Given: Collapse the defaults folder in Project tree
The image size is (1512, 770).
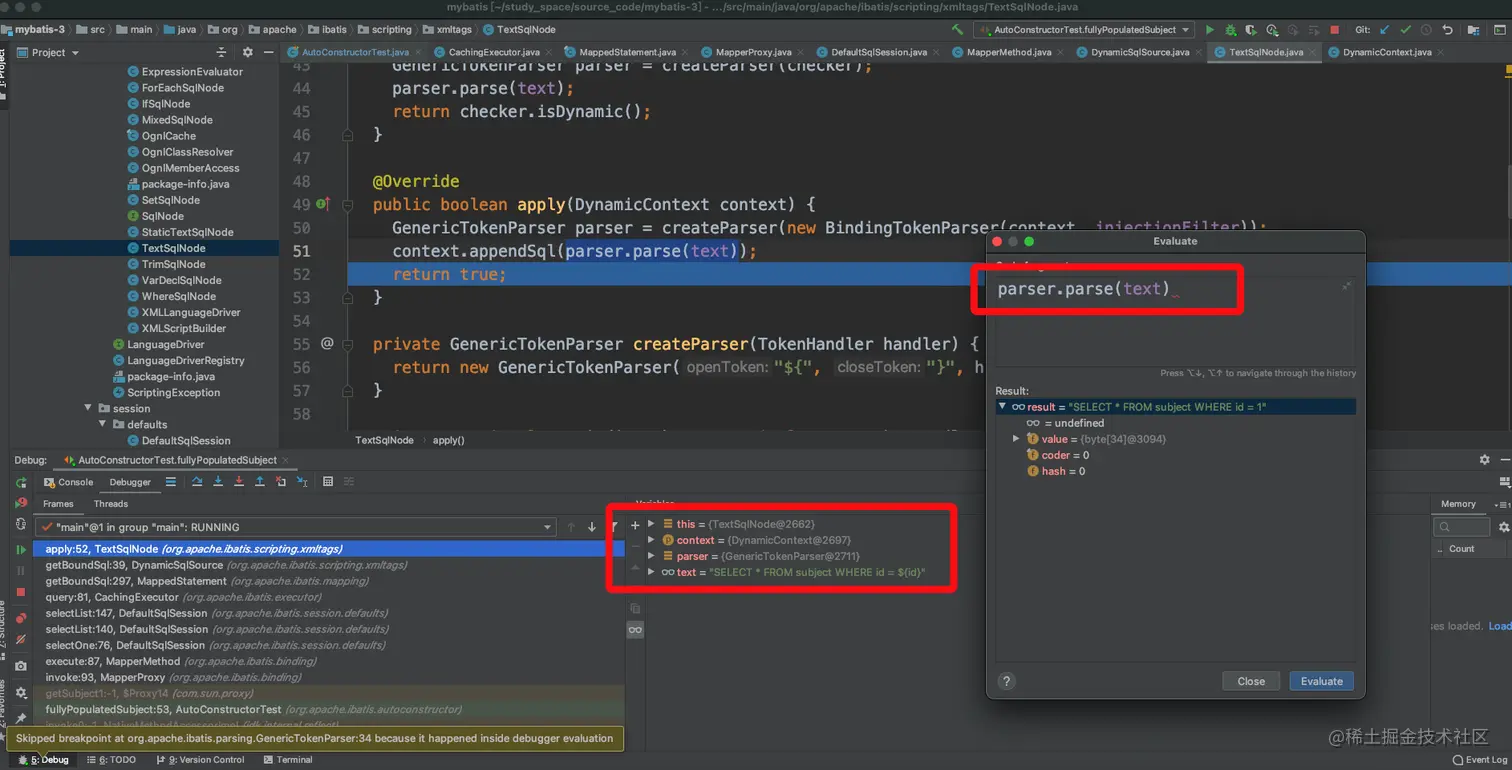Looking at the screenshot, I should [103, 424].
